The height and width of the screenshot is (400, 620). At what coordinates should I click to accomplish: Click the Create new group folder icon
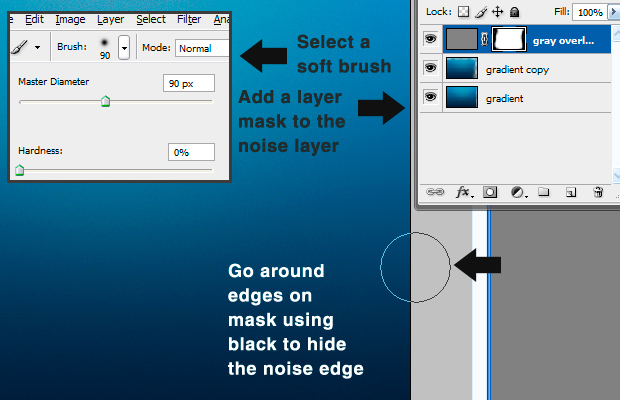(x=544, y=192)
